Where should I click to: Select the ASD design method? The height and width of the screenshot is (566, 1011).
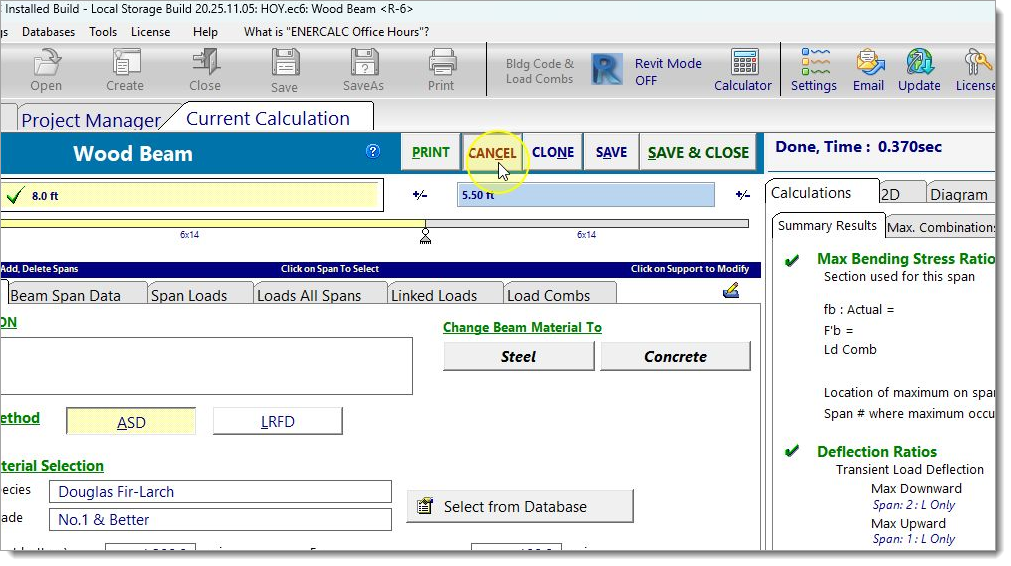(x=131, y=422)
